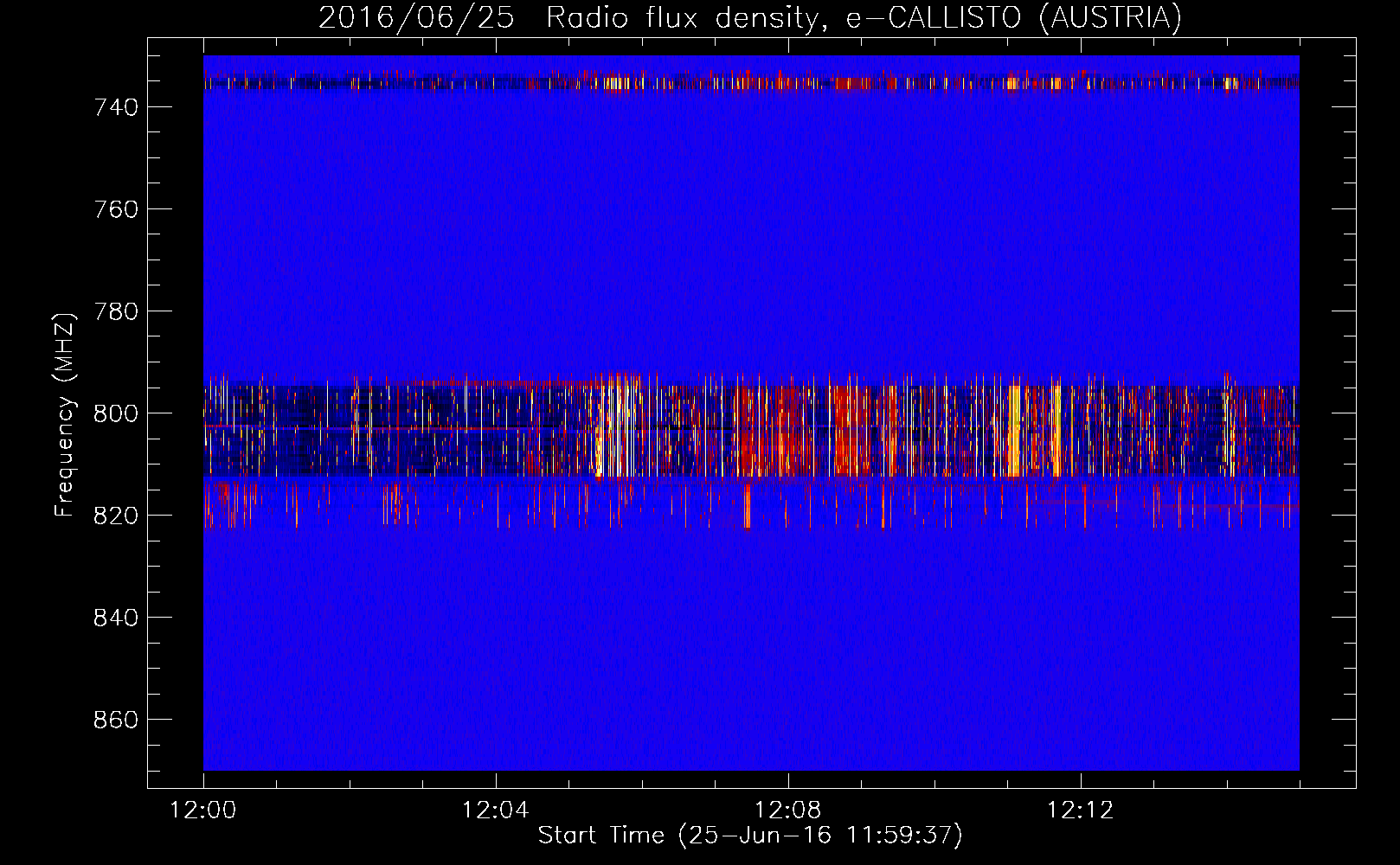1400x865 pixels.
Task: Select the 800 frequency tick label
Action: [116, 413]
